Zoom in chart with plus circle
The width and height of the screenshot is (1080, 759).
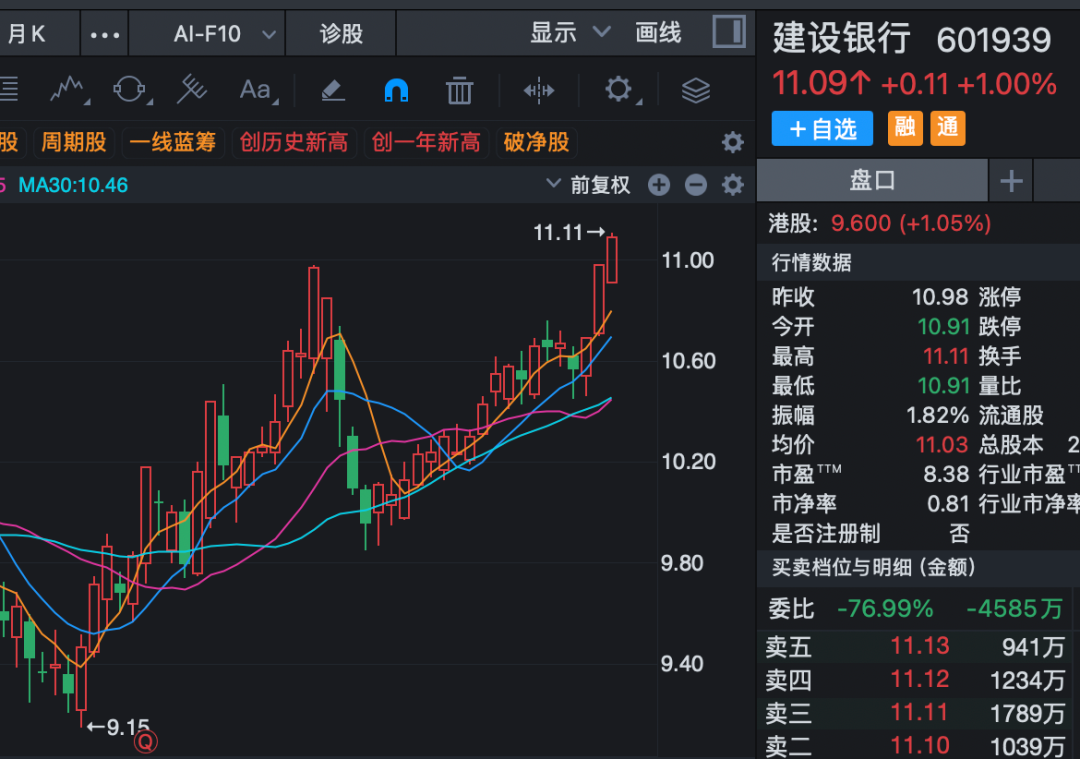point(659,185)
